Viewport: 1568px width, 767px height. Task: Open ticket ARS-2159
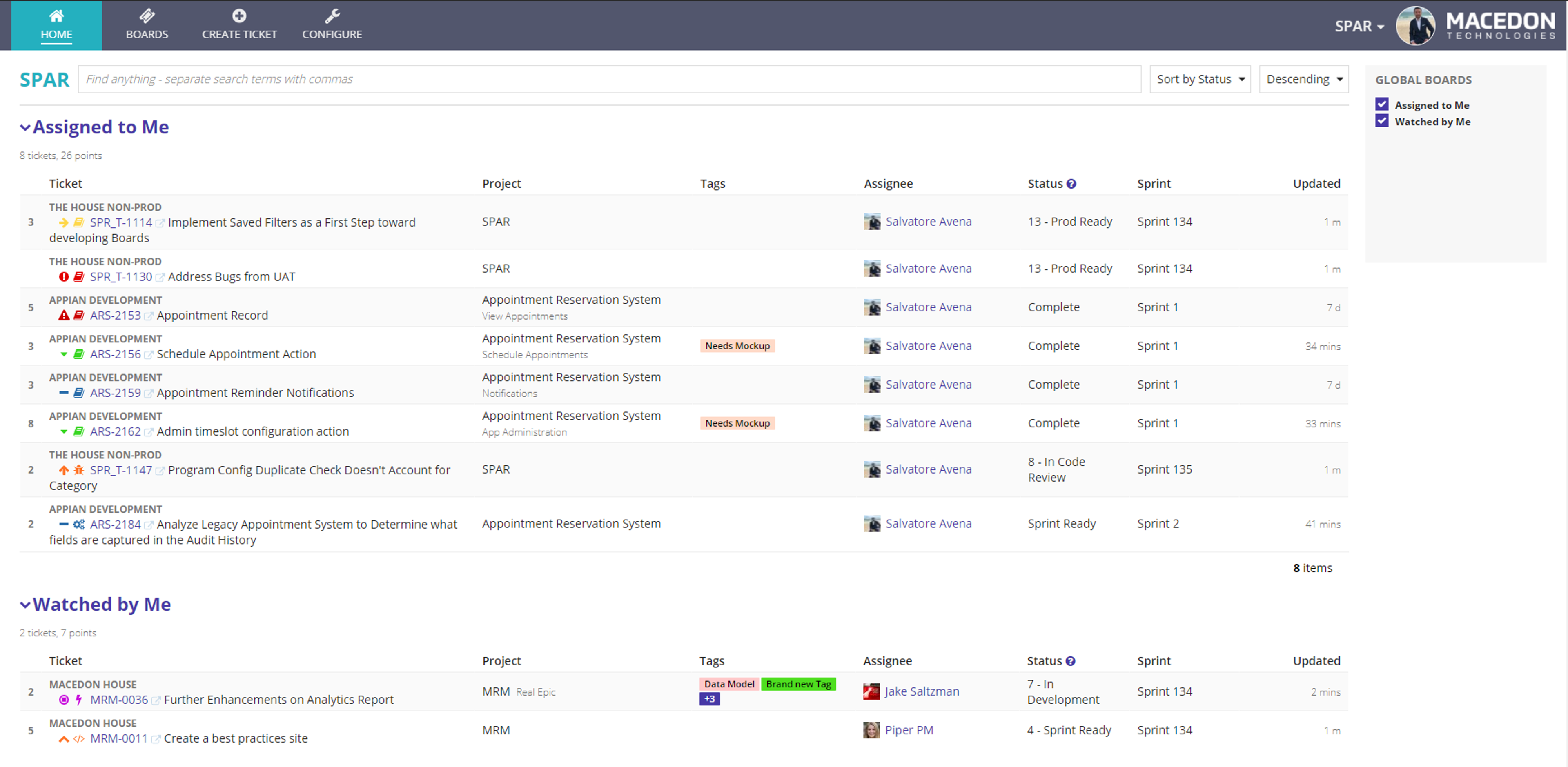click(x=115, y=393)
